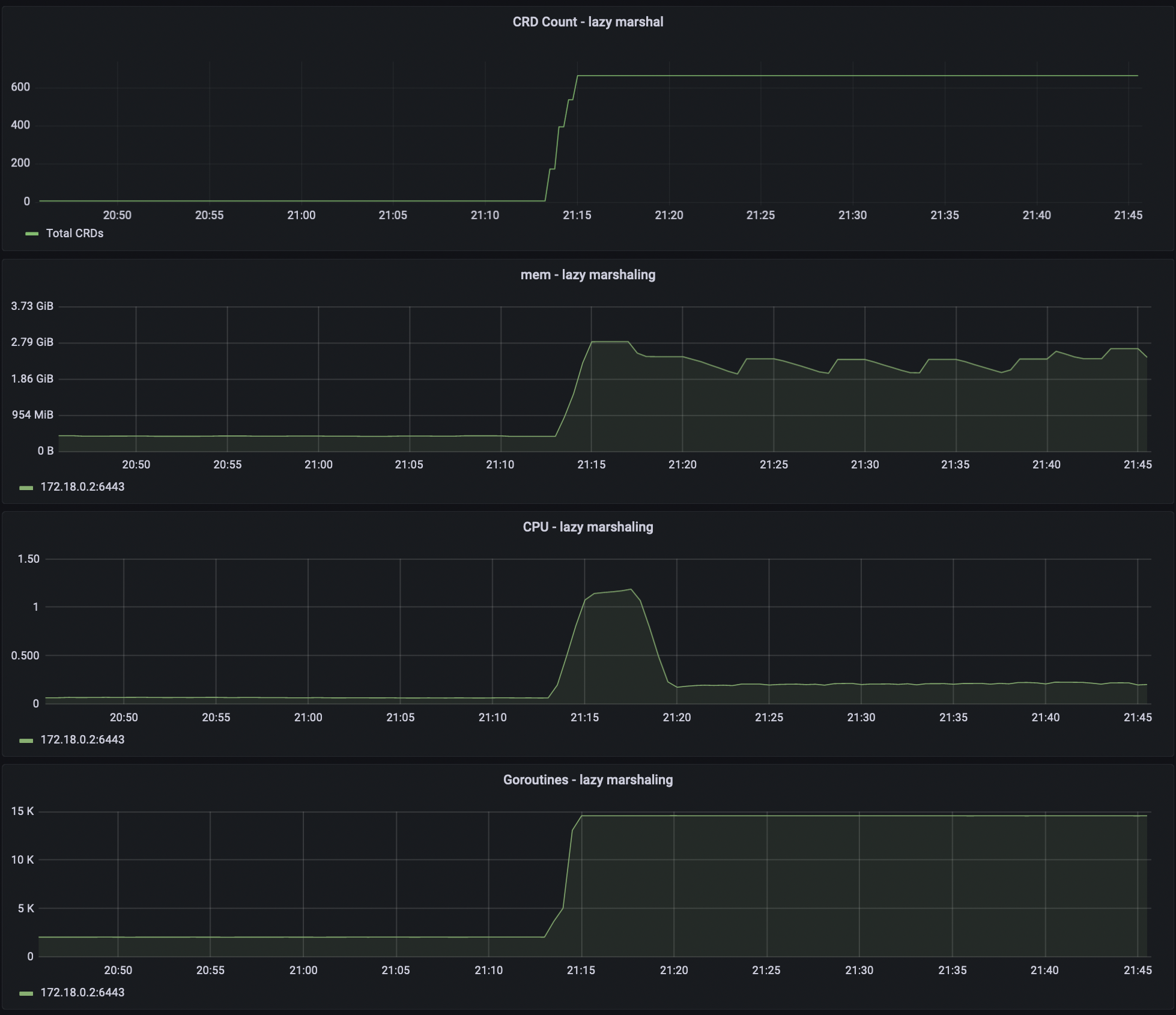Click the 21:15 tick in CPU chart
The height and width of the screenshot is (1015, 1176).
(x=585, y=718)
